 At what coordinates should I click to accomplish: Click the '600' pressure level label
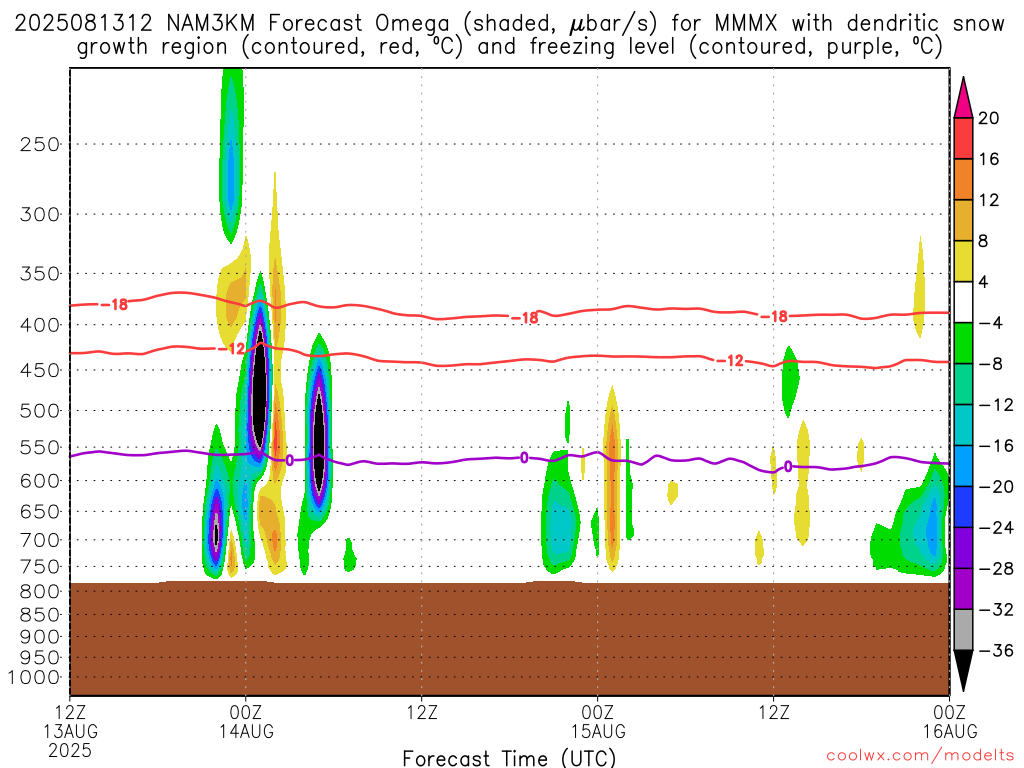pos(39,481)
